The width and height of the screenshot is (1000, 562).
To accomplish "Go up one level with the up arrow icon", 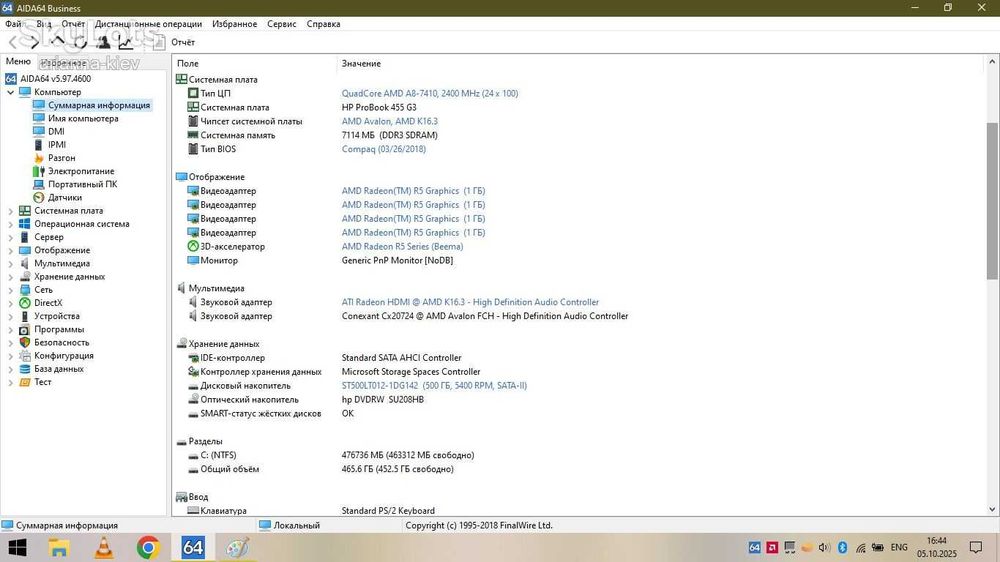I will pyautogui.click(x=57, y=42).
